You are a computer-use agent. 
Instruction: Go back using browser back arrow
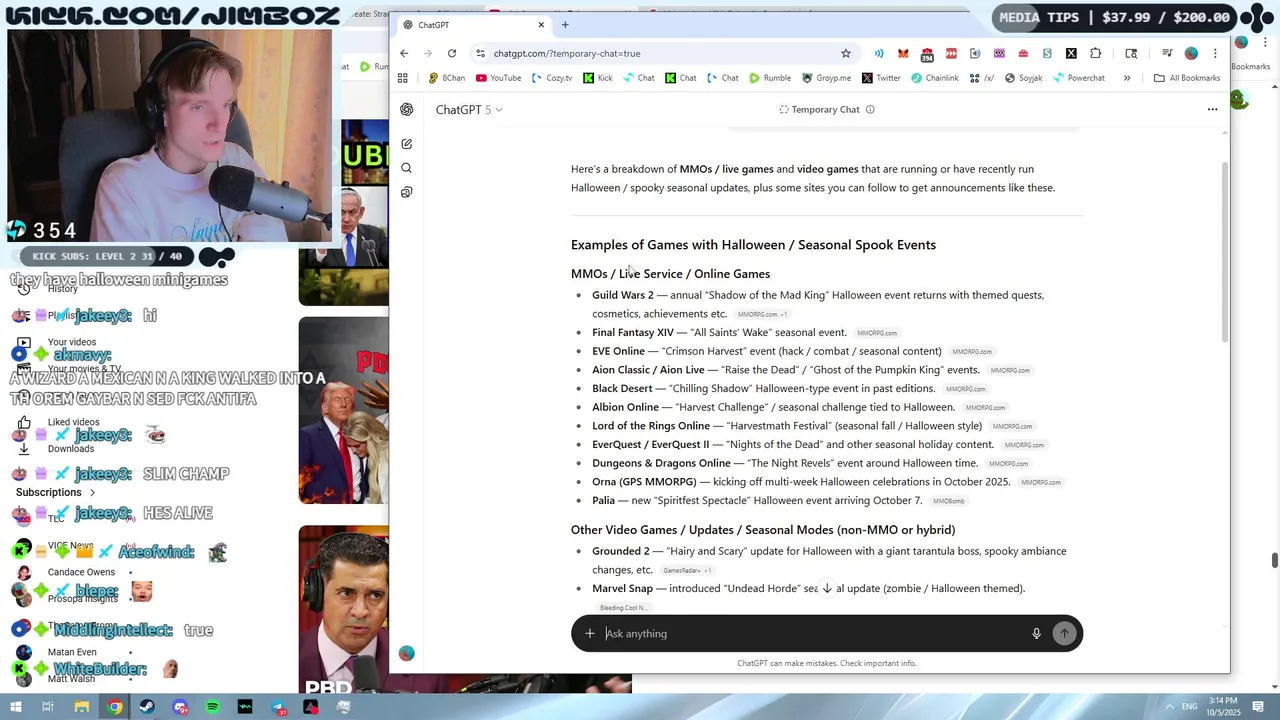[404, 53]
